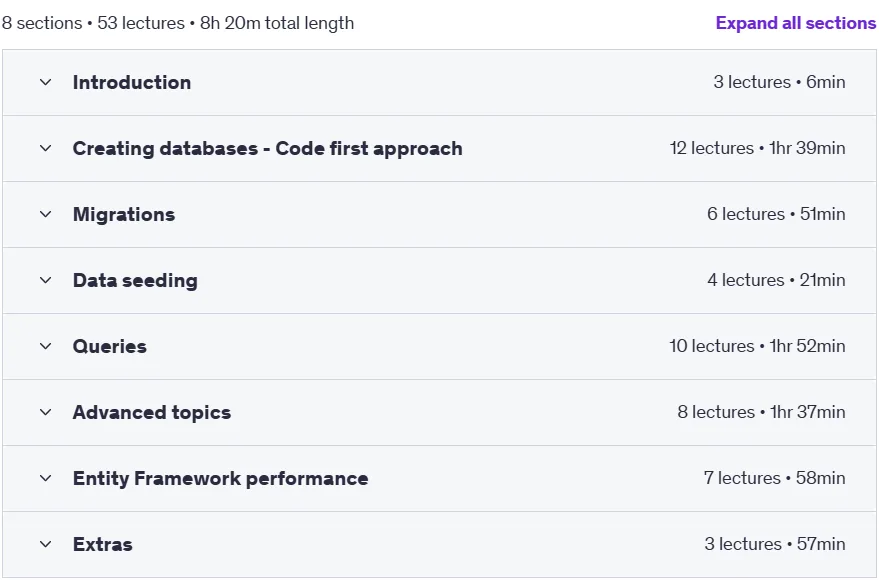Click the Extras section title
The image size is (879, 580).
click(x=103, y=544)
